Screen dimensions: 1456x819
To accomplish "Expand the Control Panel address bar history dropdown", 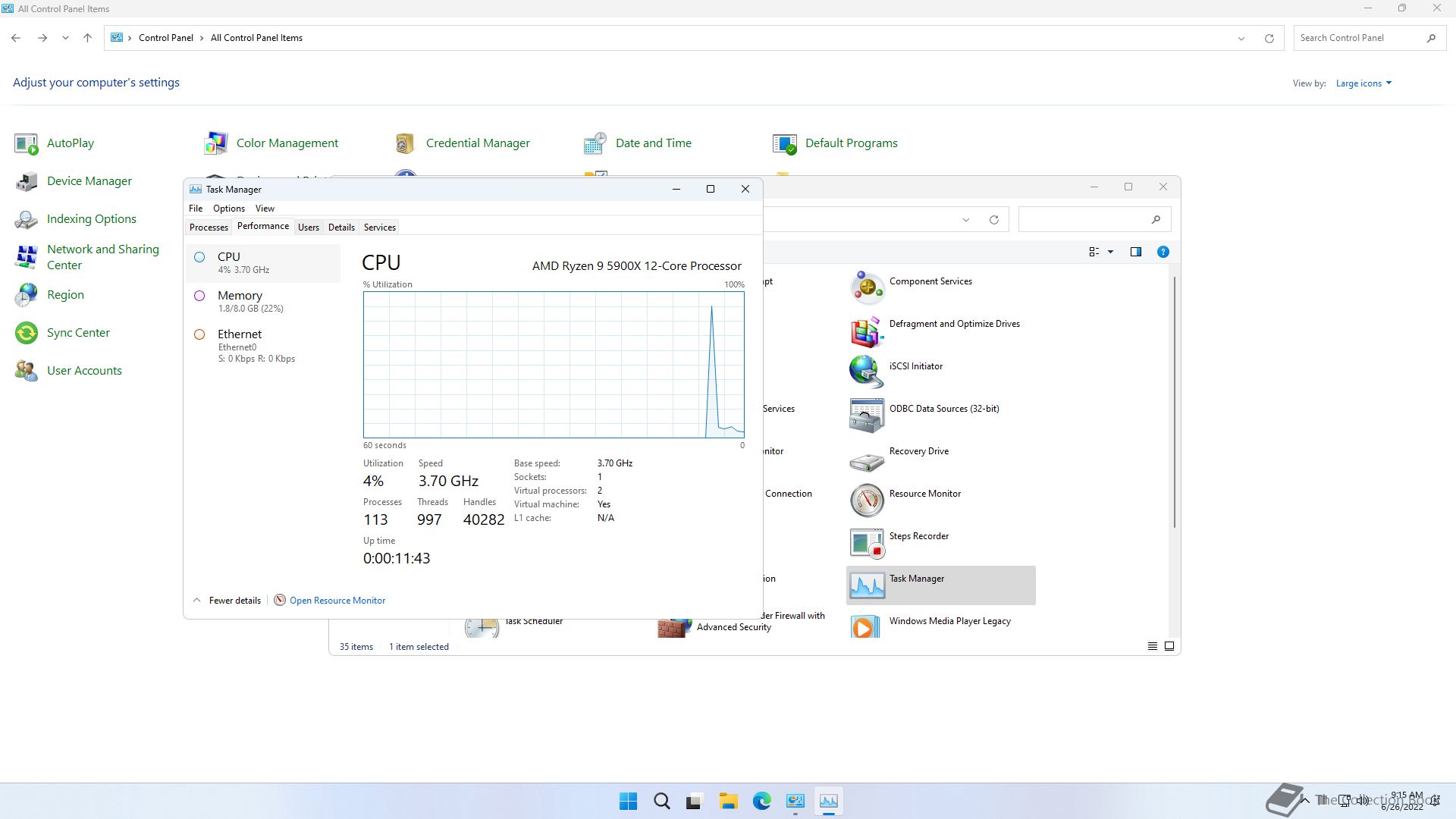I will tap(1241, 38).
